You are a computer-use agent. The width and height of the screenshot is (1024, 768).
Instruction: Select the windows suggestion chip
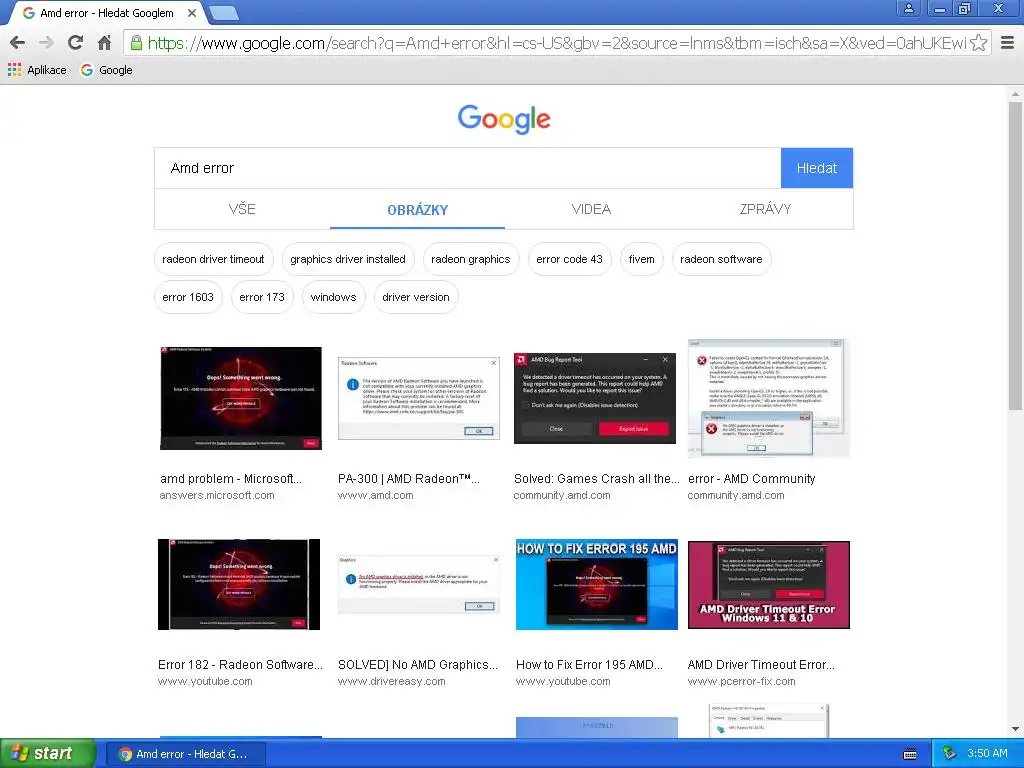[333, 297]
